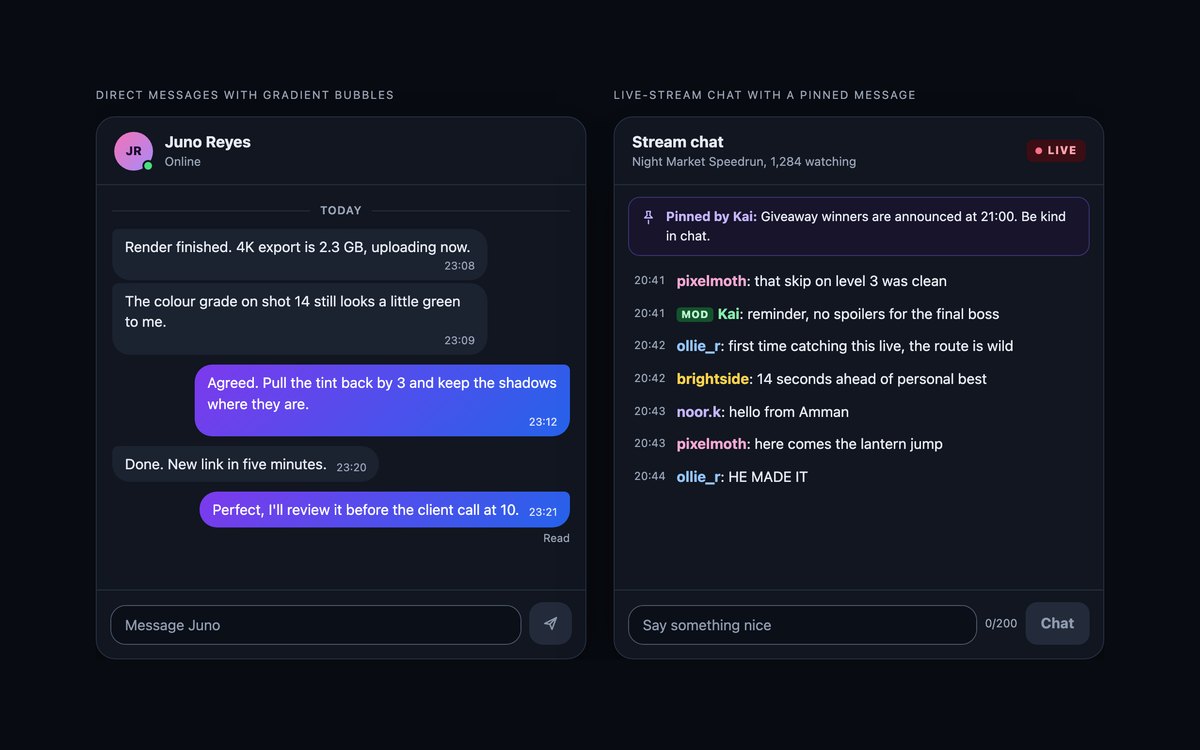Click the Stream chat title

[x=678, y=142]
